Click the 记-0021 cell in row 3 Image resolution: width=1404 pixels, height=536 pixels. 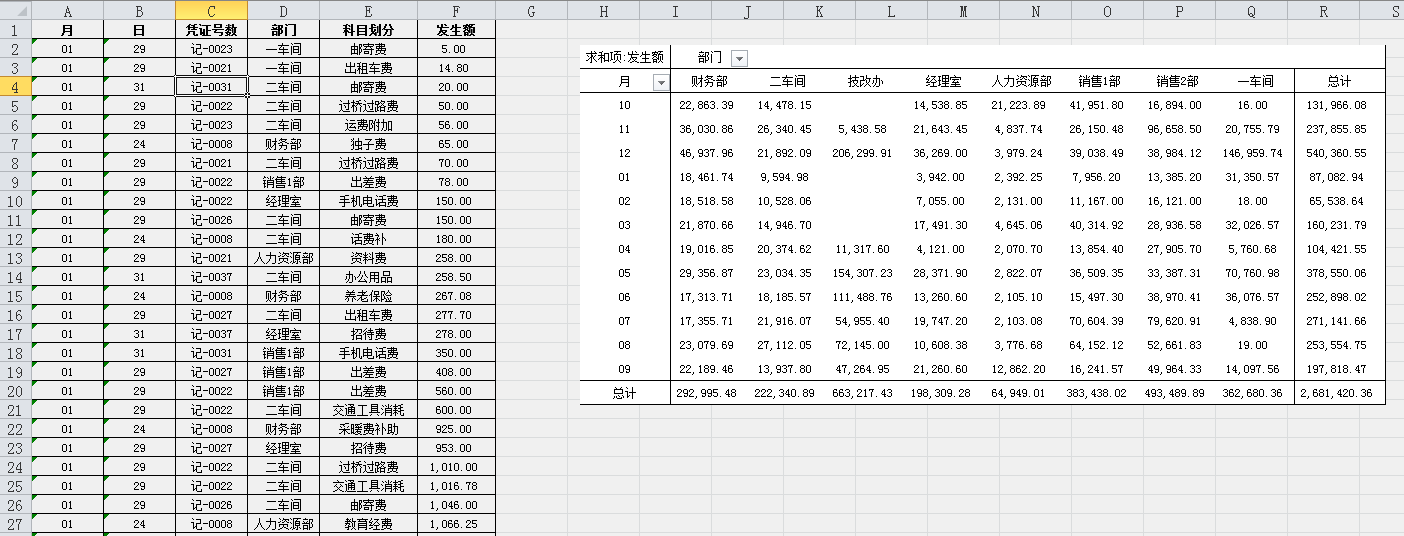pyautogui.click(x=211, y=68)
